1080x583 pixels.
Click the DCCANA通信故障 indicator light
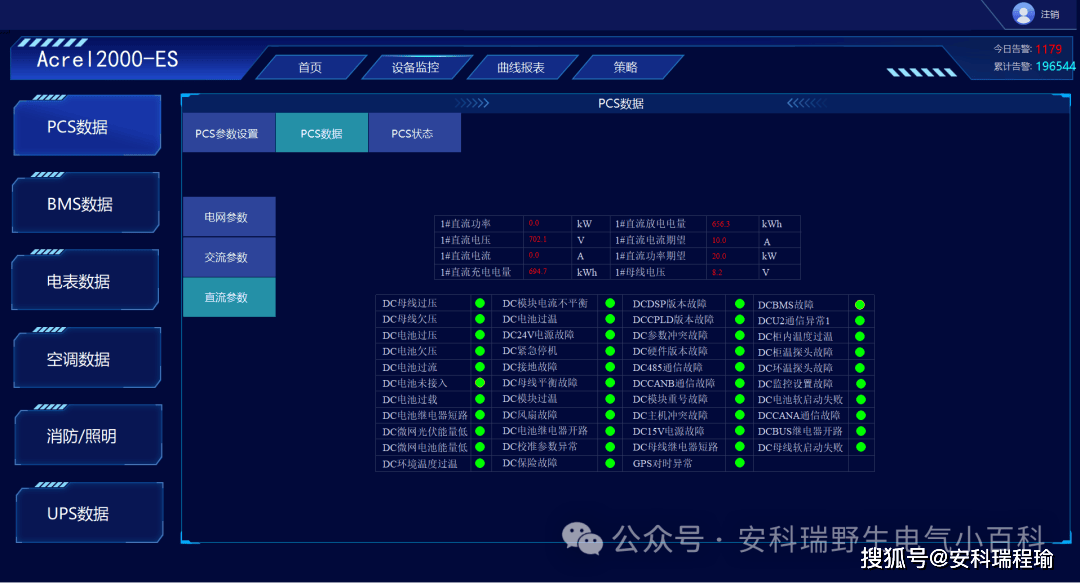860,416
